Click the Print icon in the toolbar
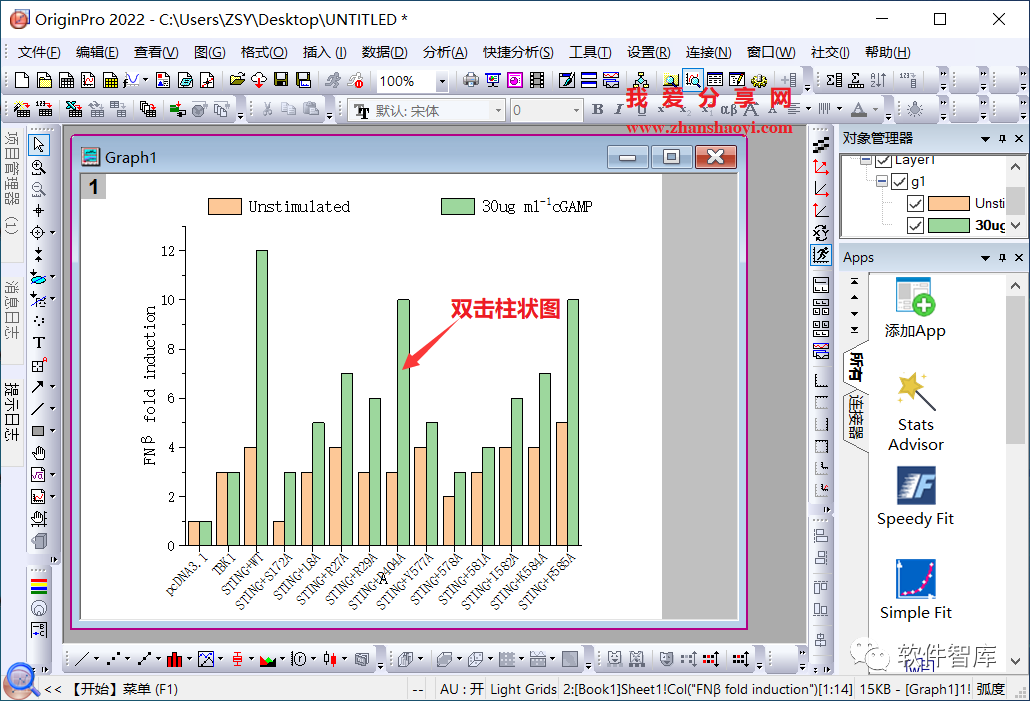This screenshot has height=701, width=1030. pos(470,80)
